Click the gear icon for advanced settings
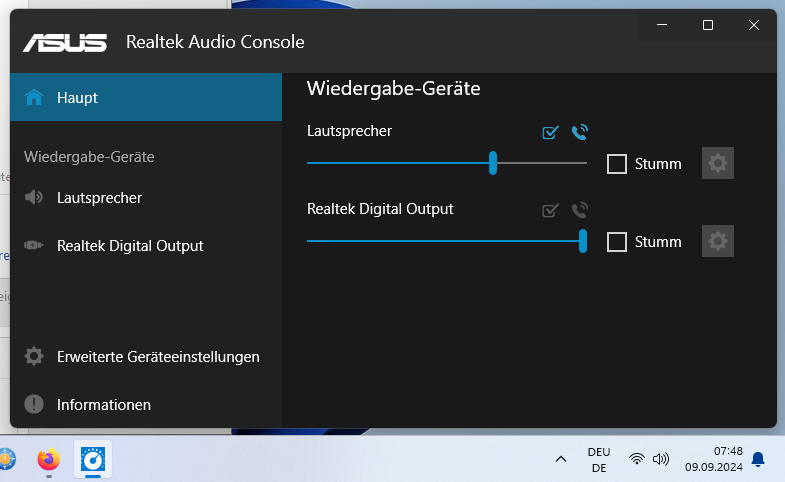The image size is (785, 482). click(34, 356)
